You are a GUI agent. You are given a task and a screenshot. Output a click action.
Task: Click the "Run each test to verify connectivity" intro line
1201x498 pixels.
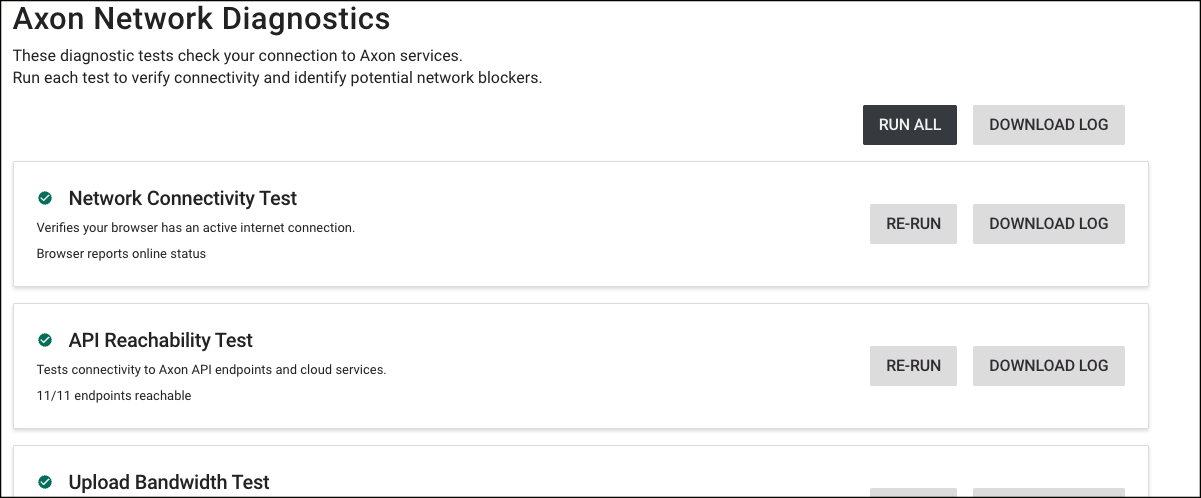pos(277,78)
